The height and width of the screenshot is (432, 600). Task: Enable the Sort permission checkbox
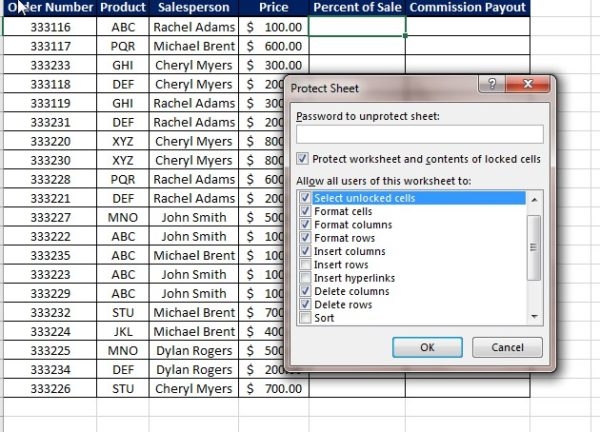coord(305,318)
